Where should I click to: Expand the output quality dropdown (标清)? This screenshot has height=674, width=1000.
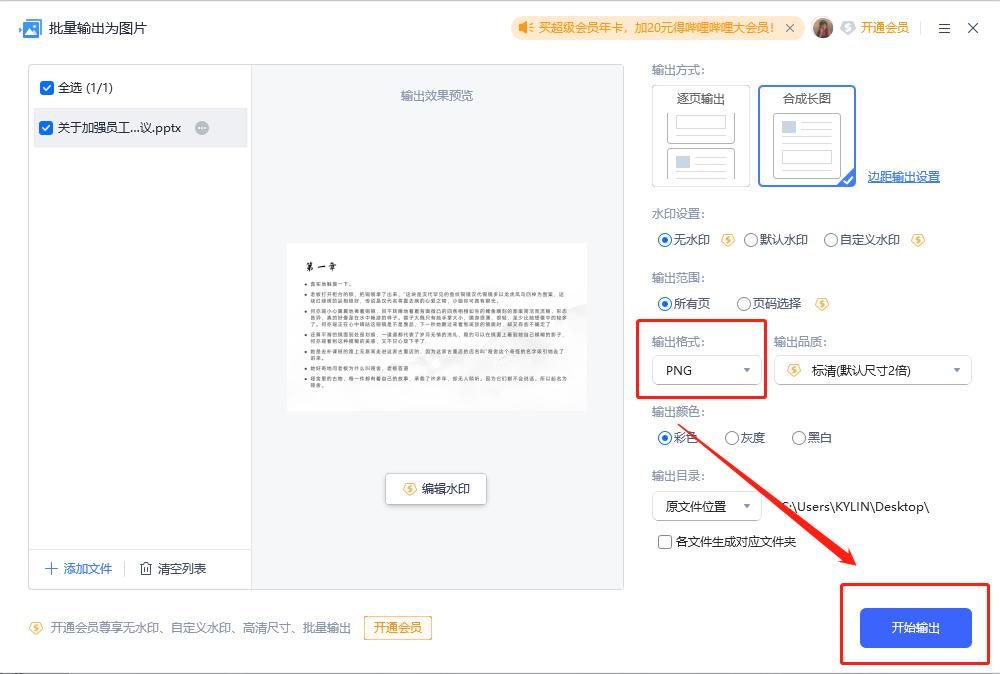click(872, 370)
